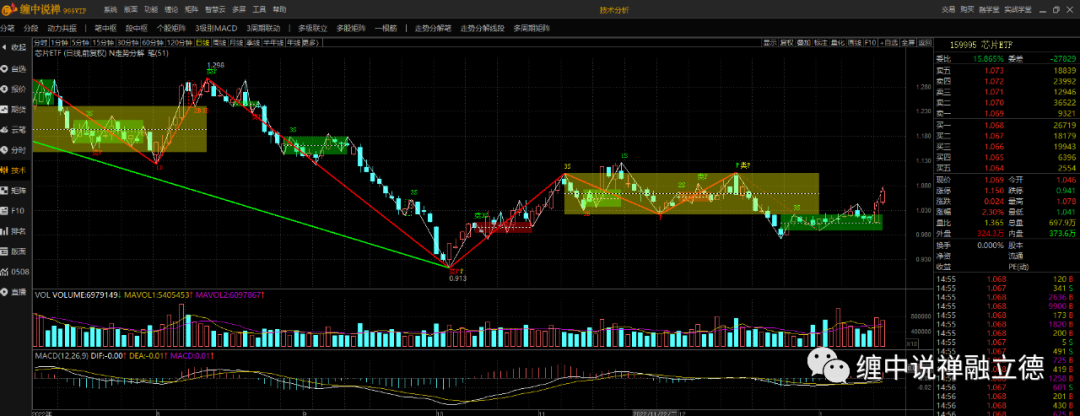
Task: Select the 多级联立 toolbar item
Action: pyautogui.click(x=313, y=28)
